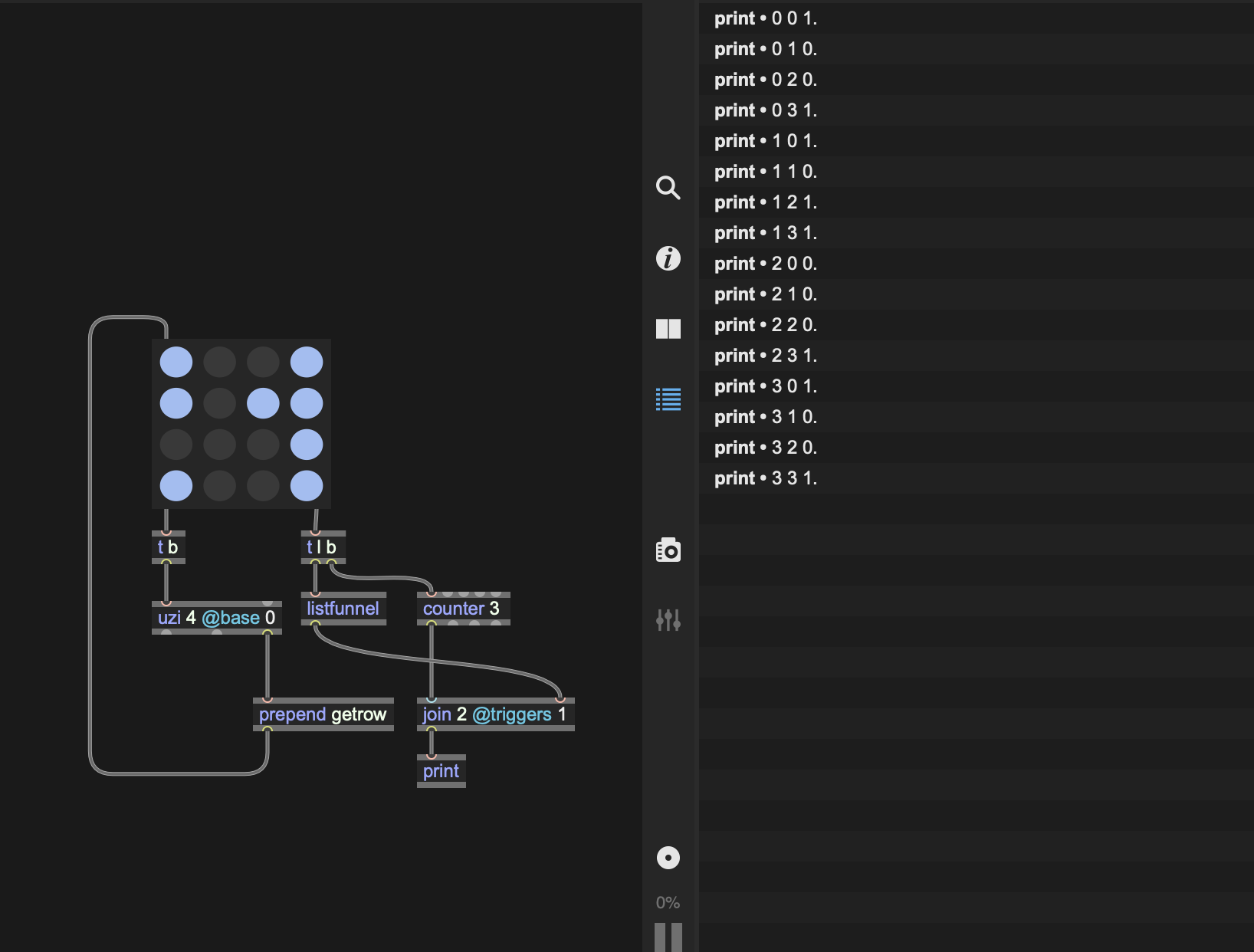Select console line 'print • 0 0 1.'
Viewport: 1254px width, 952px height.
tap(765, 18)
